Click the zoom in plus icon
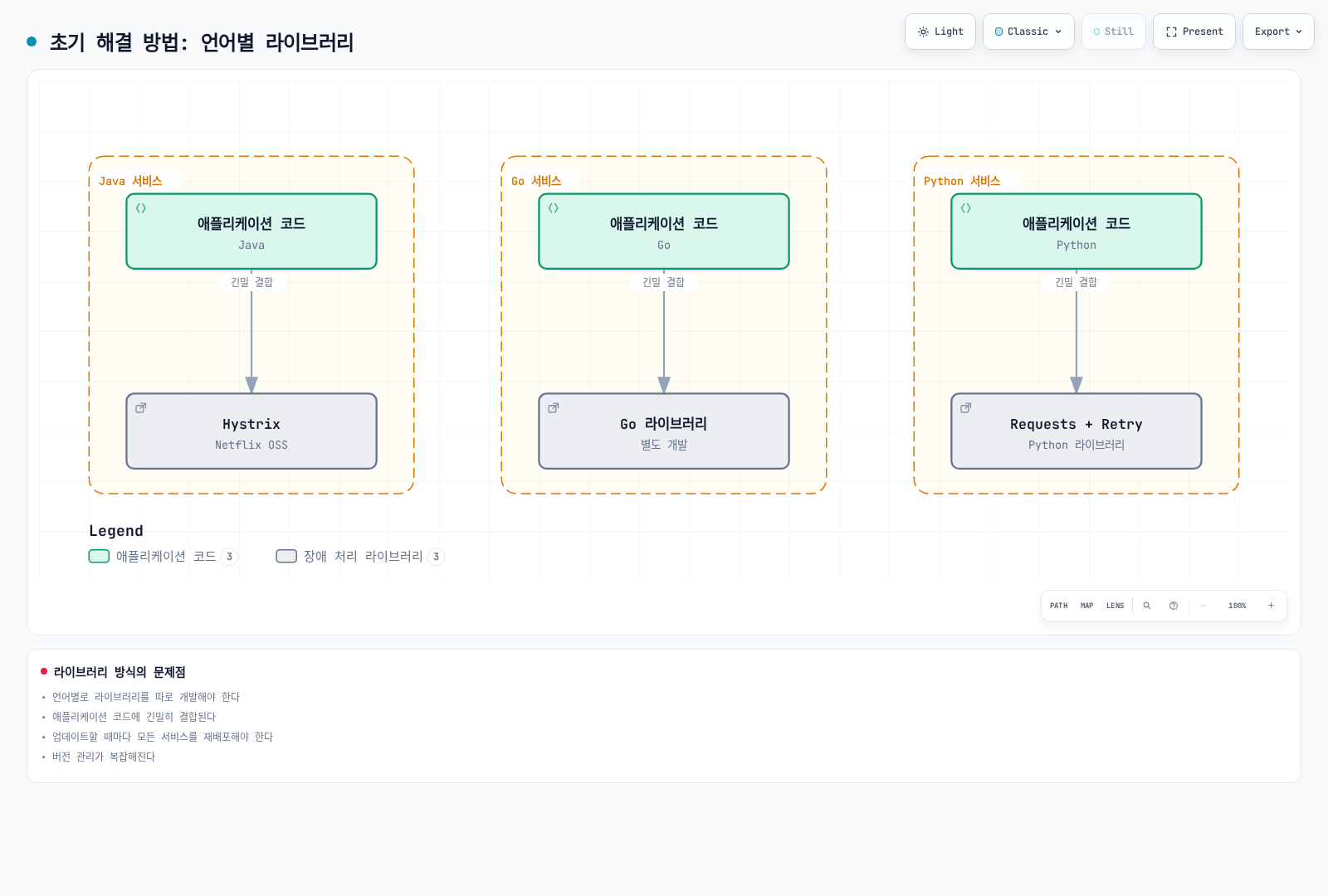 pos(1271,606)
